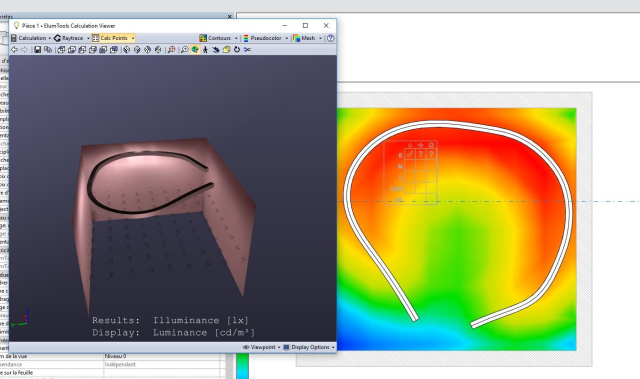Select the third cube view preset icon
This screenshot has height=379, width=640.
(x=82, y=49)
